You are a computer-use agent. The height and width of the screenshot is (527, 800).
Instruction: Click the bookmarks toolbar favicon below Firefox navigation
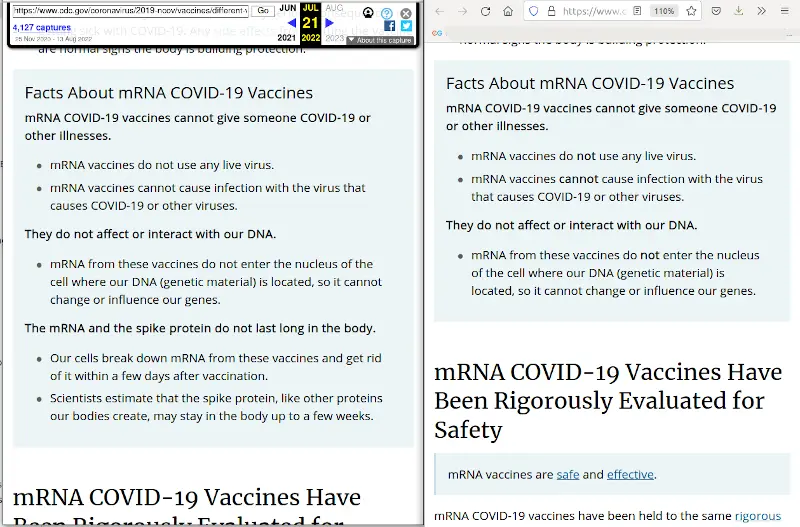(x=437, y=33)
